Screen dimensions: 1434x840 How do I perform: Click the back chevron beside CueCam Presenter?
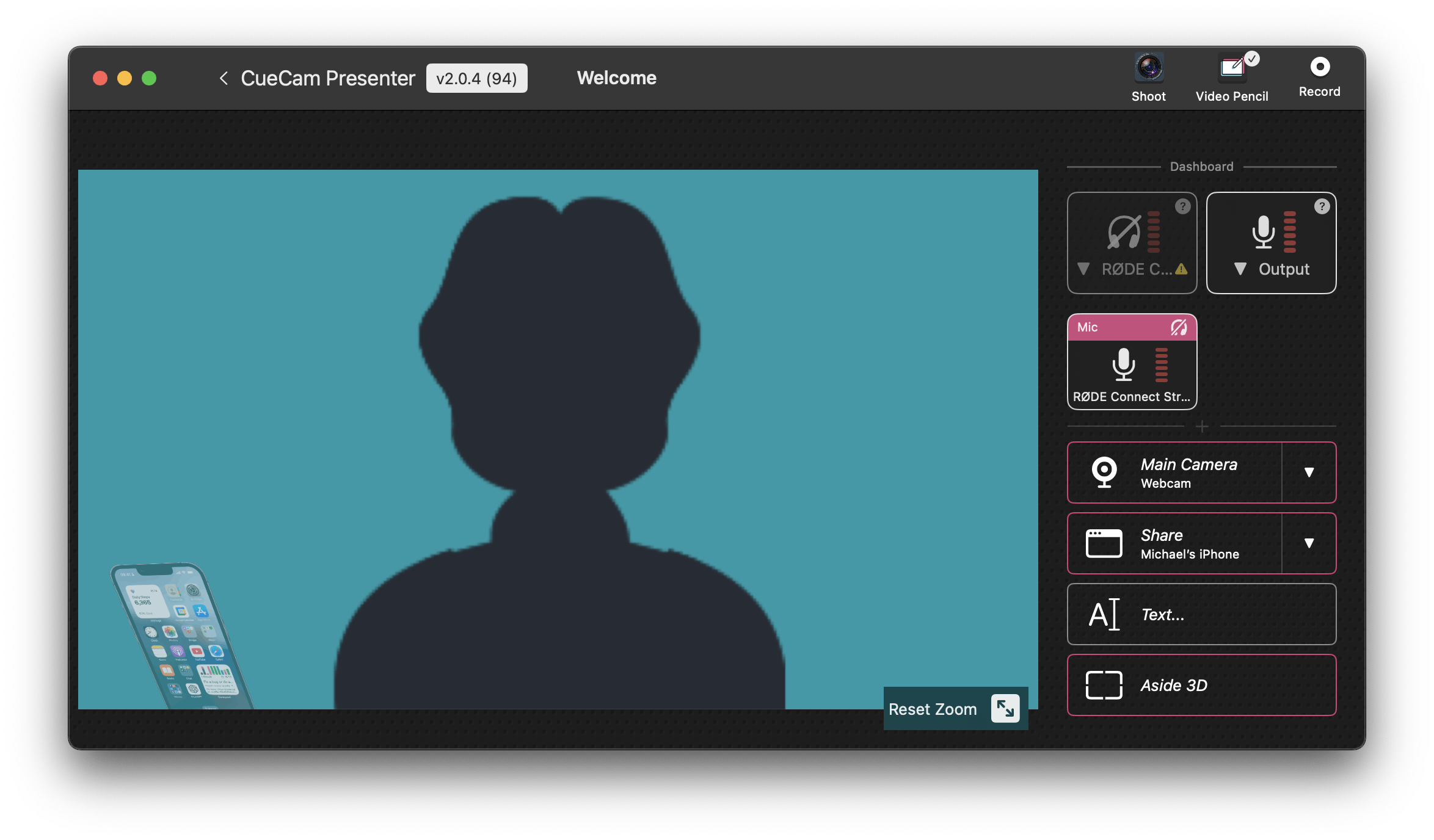pyautogui.click(x=224, y=78)
